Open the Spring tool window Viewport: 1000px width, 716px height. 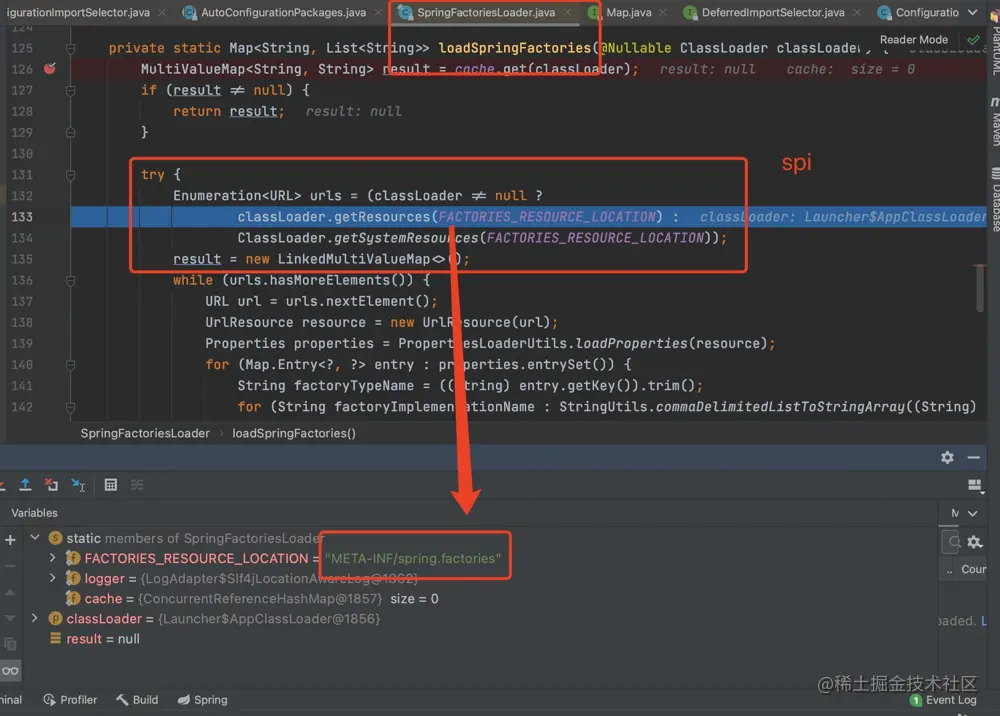coord(202,699)
